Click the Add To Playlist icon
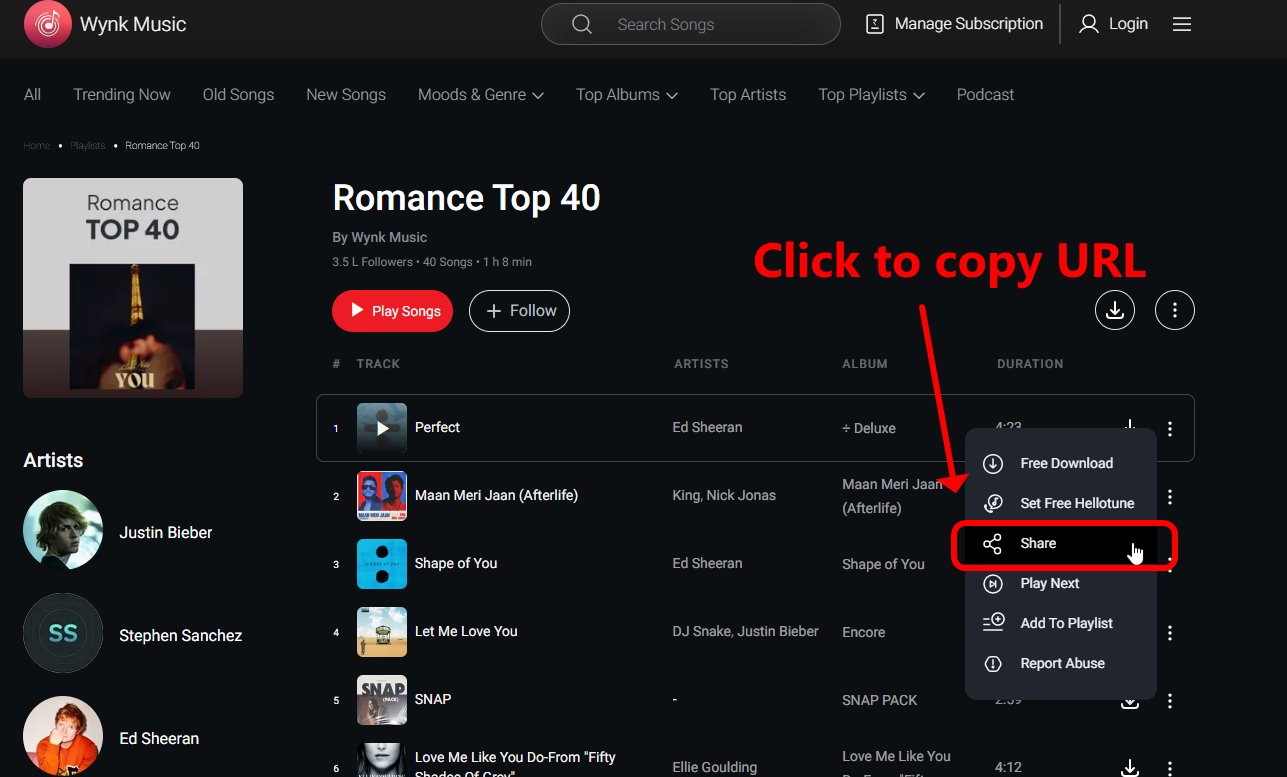 click(993, 623)
